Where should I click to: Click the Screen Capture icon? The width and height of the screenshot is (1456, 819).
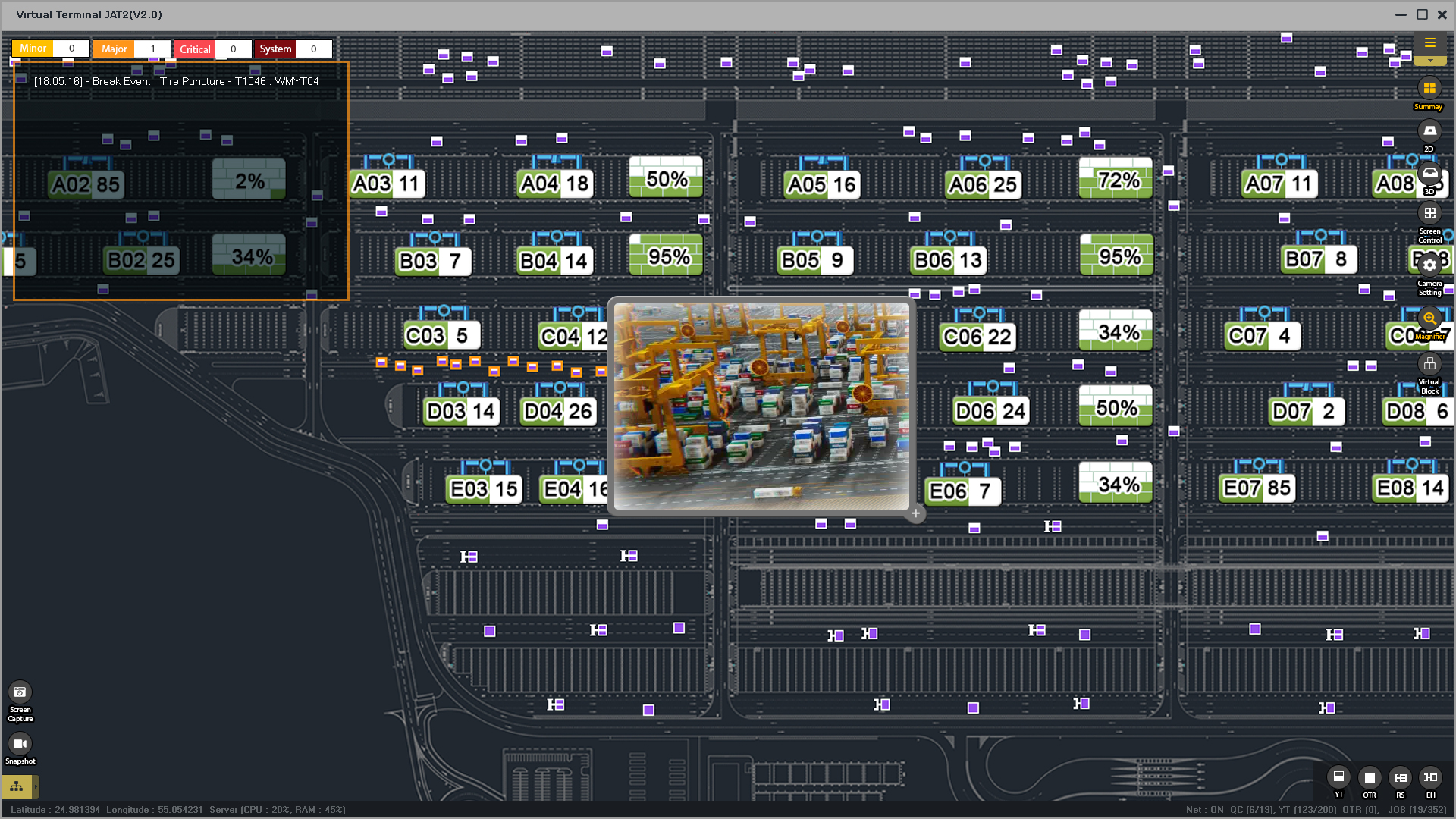[20, 692]
